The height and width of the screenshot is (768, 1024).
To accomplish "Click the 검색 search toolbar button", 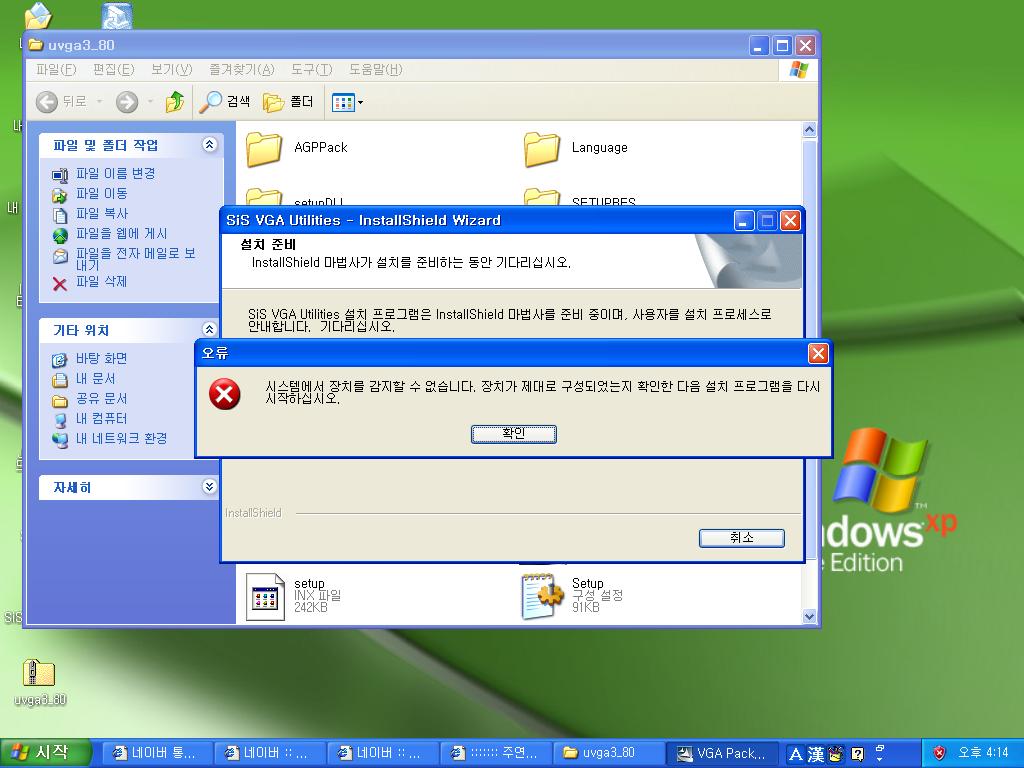I will click(x=225, y=102).
